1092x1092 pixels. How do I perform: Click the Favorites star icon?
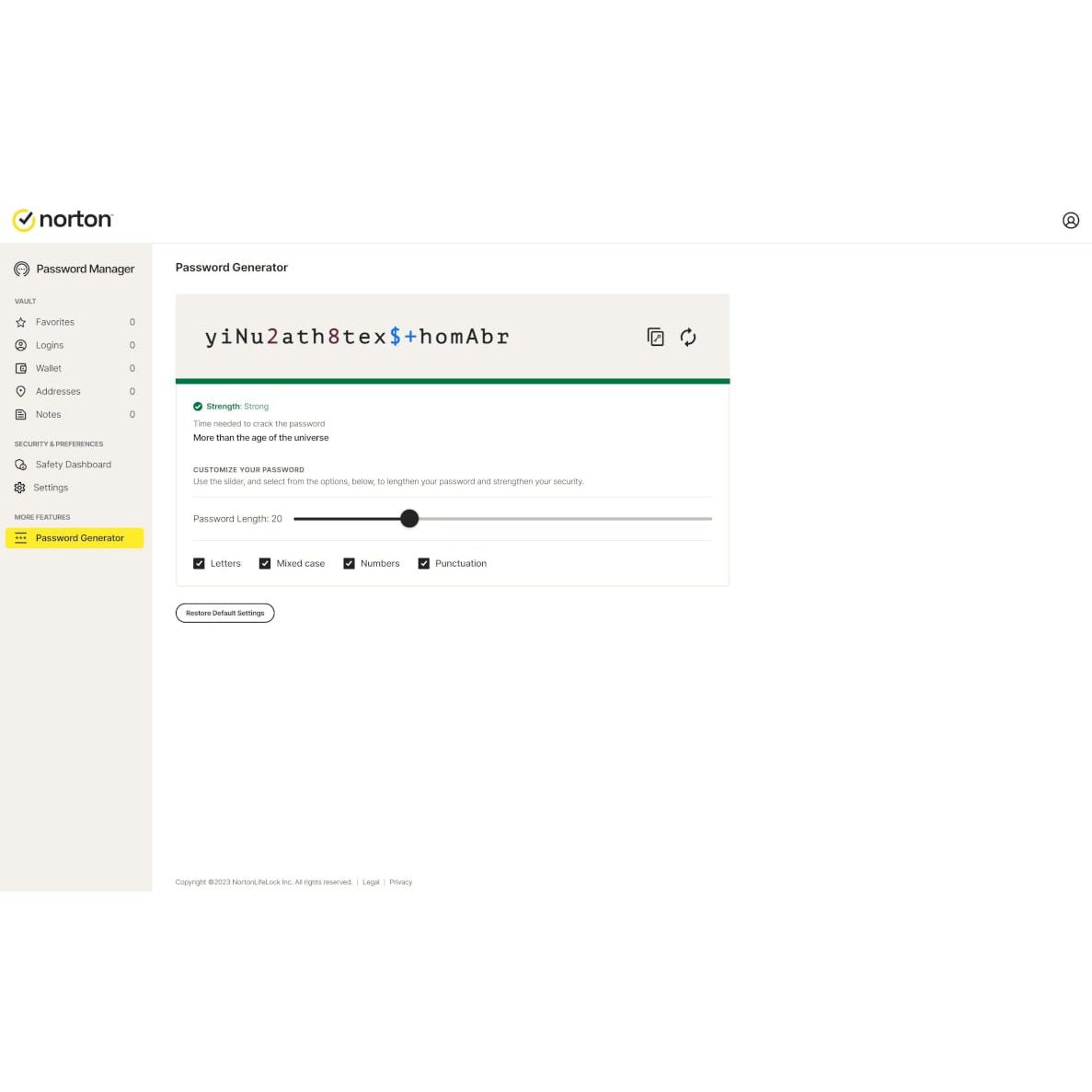point(21,323)
